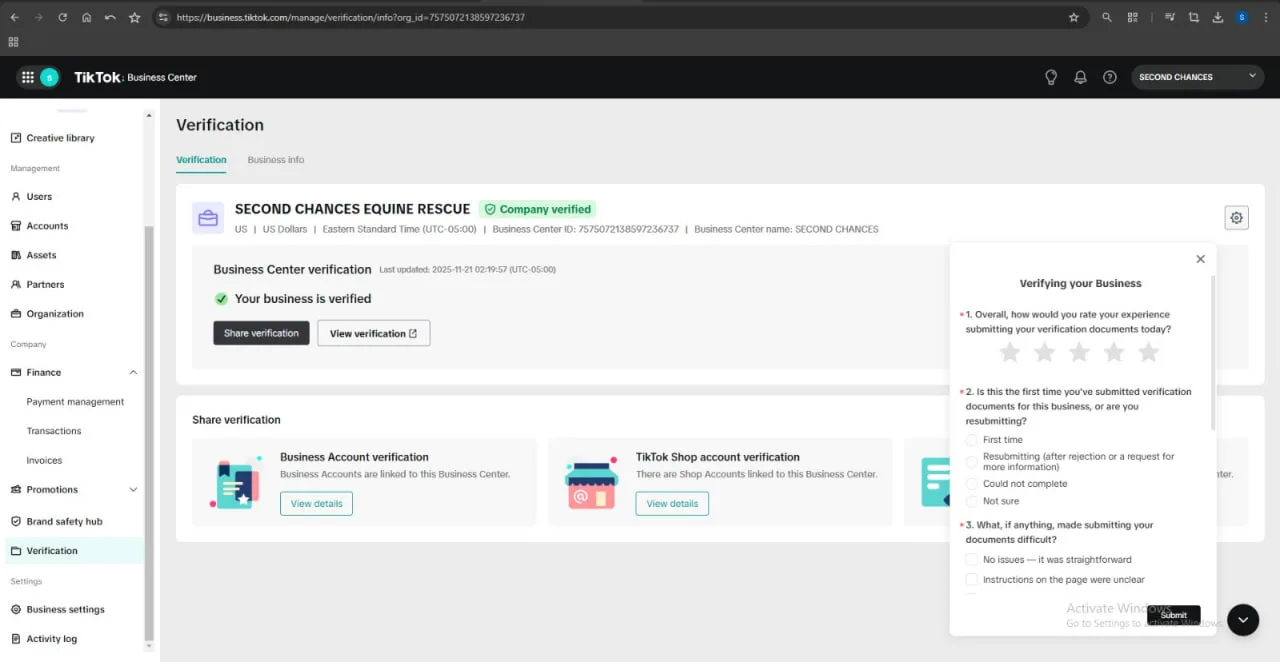This screenshot has height=662, width=1280.
Task: Check Instructions on the page were unclear
Action: coord(972,580)
